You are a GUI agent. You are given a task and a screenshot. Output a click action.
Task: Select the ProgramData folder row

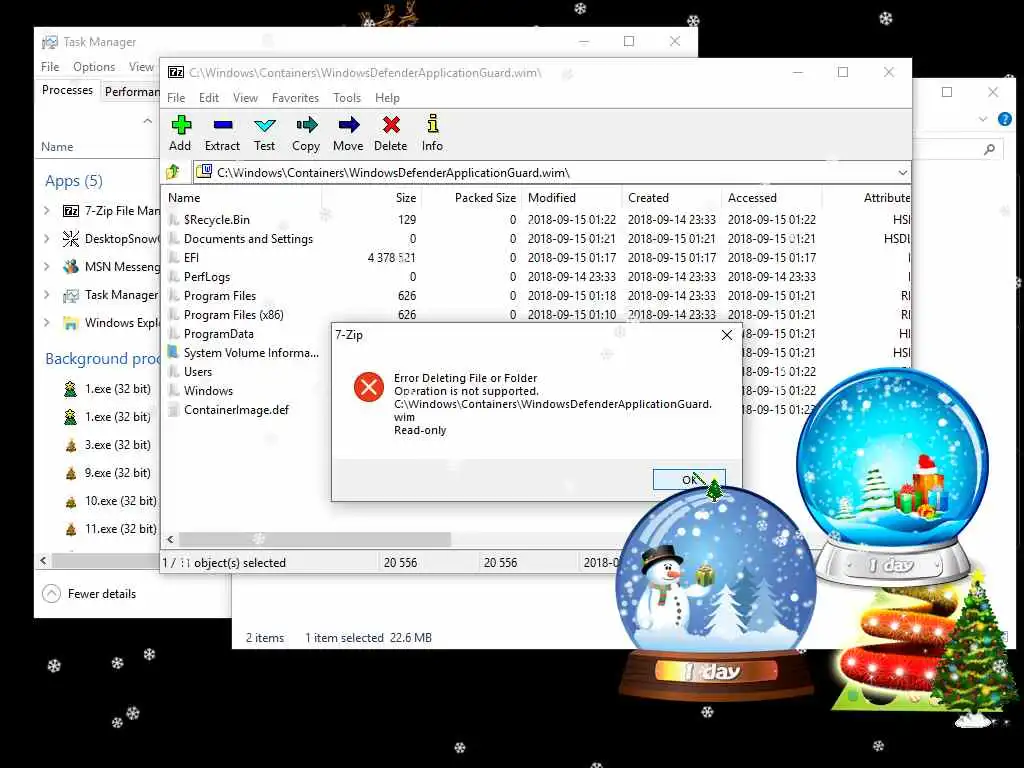click(218, 334)
